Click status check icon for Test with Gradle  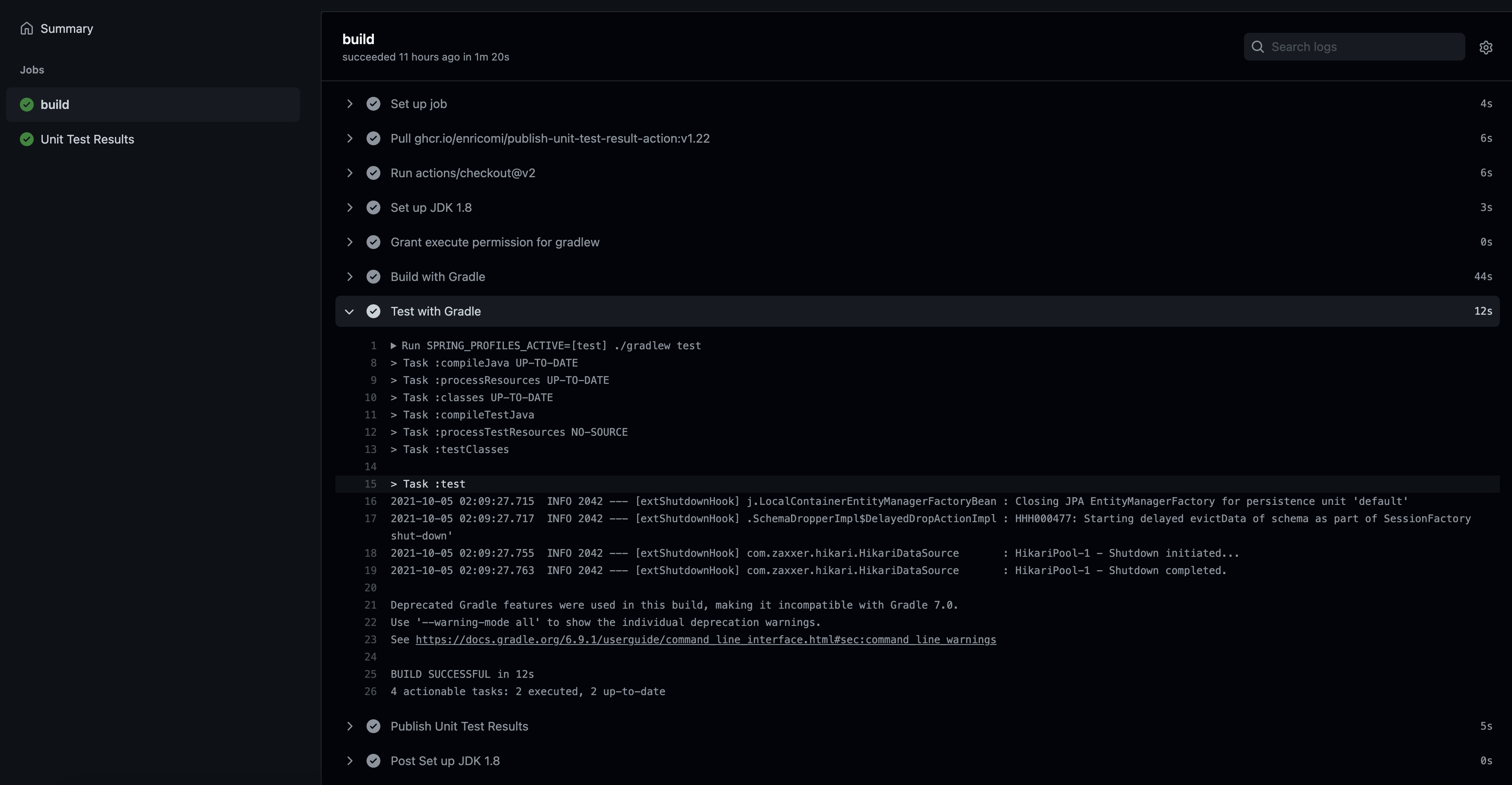(373, 311)
